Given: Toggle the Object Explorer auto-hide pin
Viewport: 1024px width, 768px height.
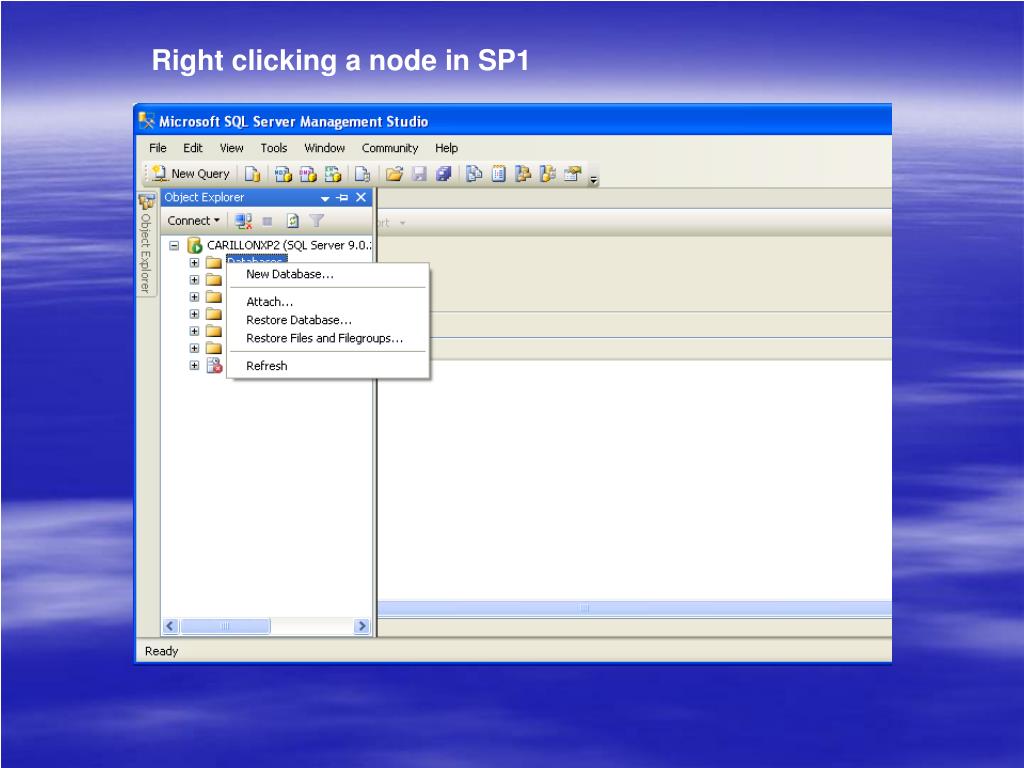Looking at the screenshot, I should click(342, 197).
